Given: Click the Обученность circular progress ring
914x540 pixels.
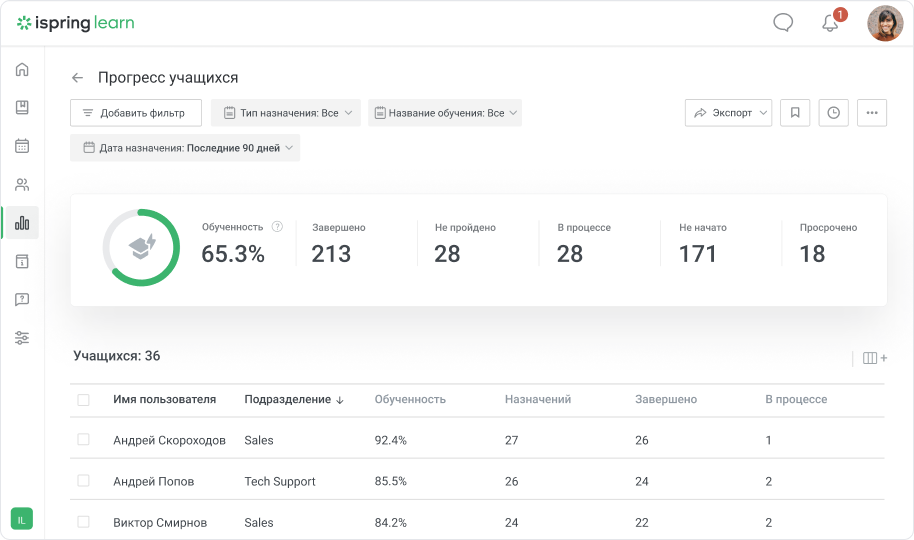Looking at the screenshot, I should coord(141,247).
